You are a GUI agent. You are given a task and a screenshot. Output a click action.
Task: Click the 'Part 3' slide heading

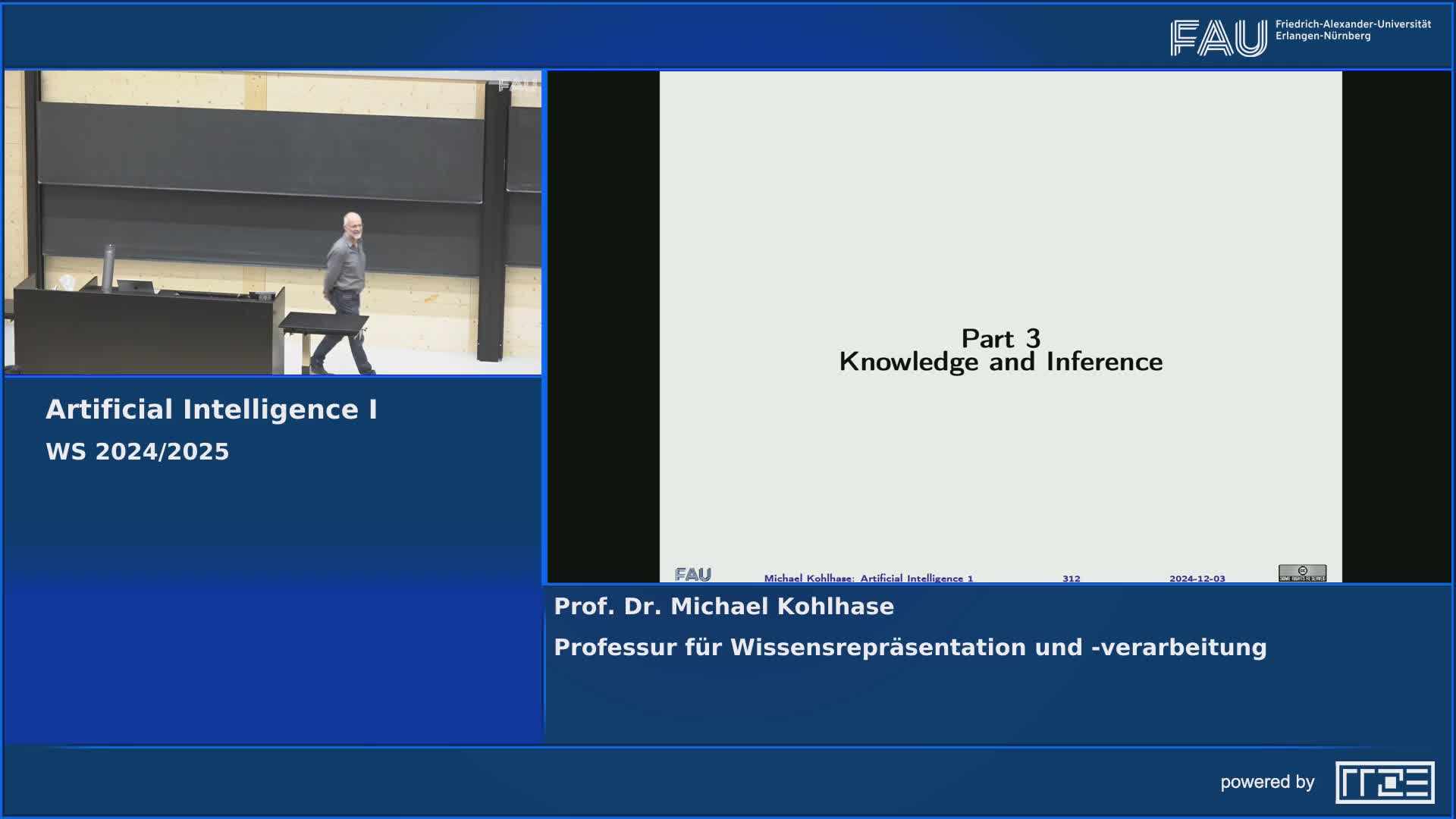coord(1000,338)
